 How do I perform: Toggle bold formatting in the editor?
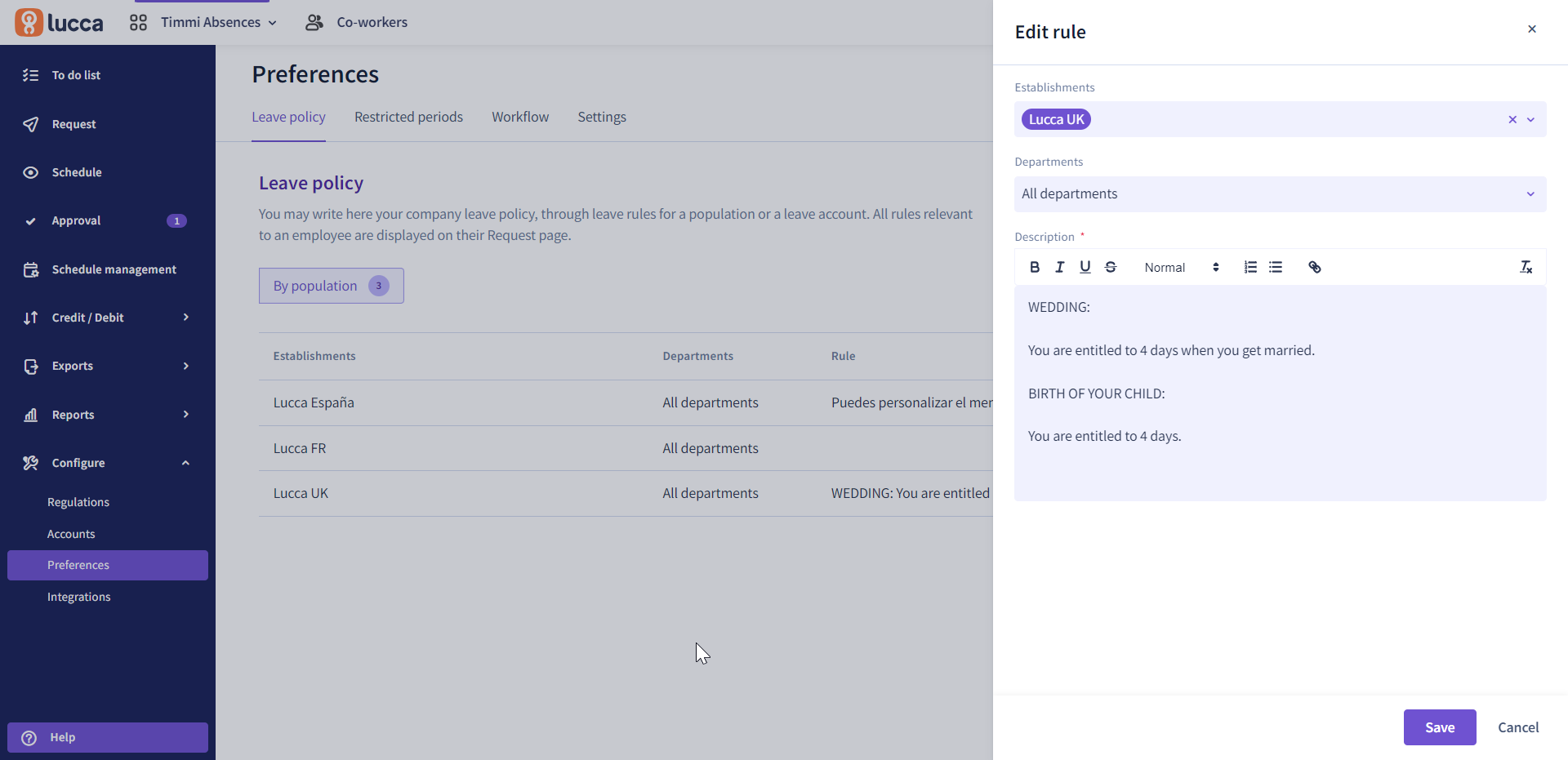click(1035, 267)
